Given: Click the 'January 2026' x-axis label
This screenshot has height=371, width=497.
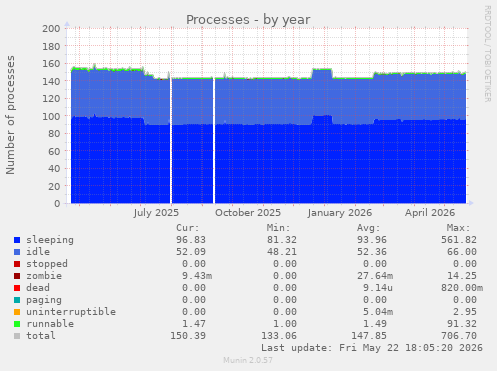Looking at the screenshot, I should pos(340,213).
